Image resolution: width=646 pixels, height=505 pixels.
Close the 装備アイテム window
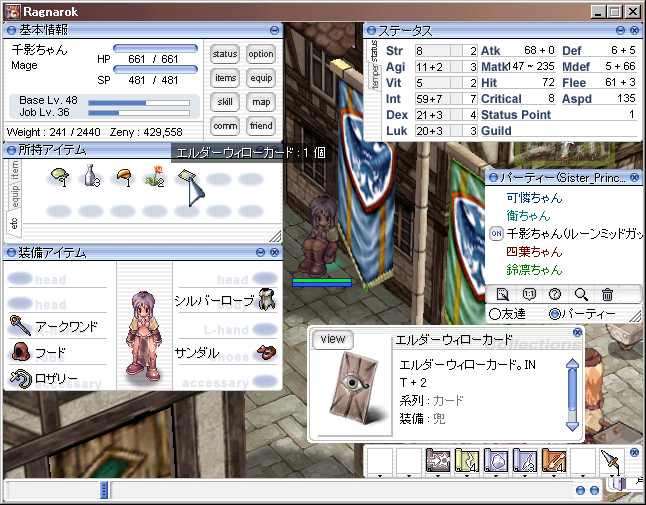[x=274, y=252]
